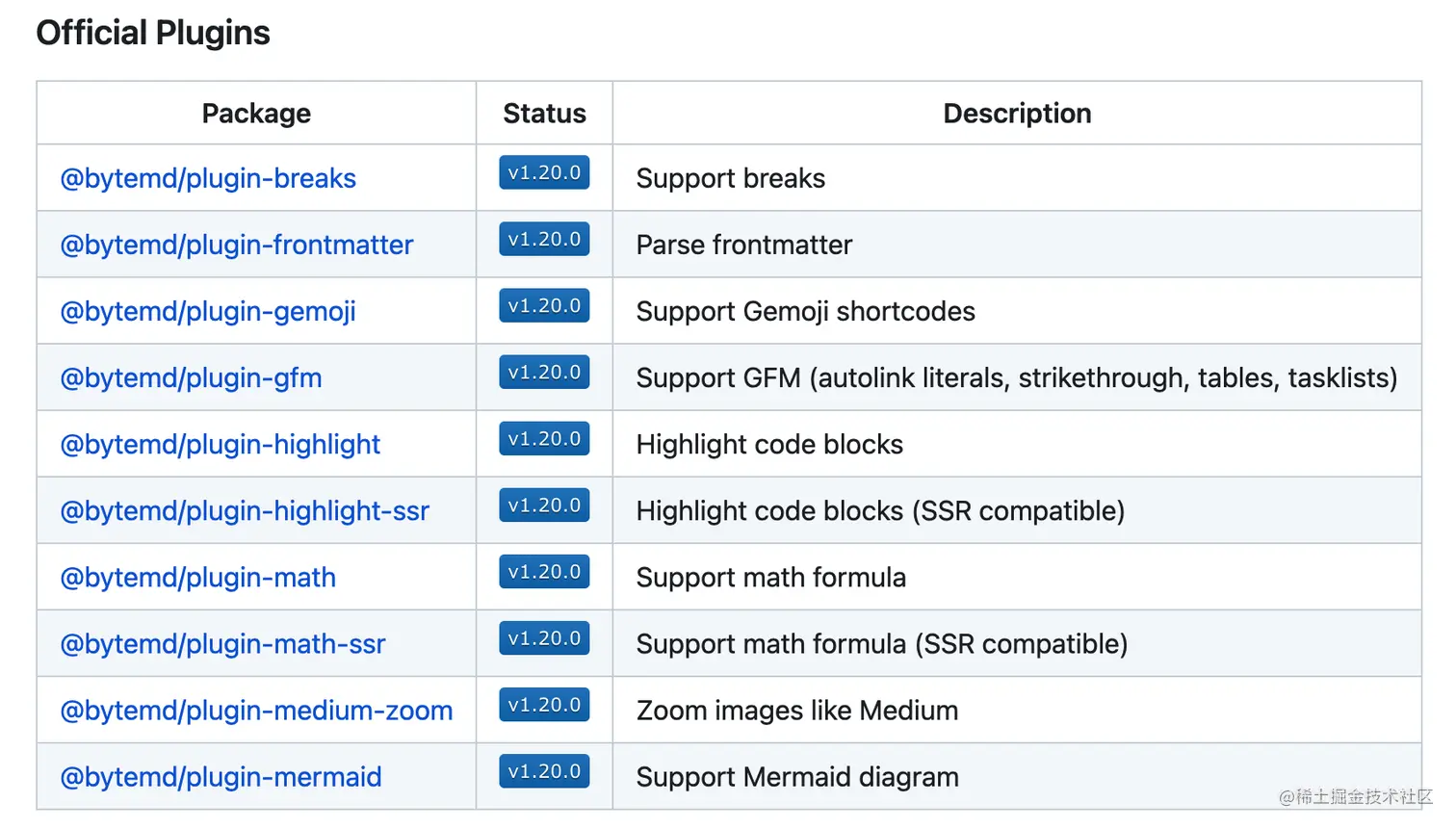Follow the @bytemd/plugin-math-ssr link
Image resolution: width=1456 pixels, height=829 pixels.
tap(222, 643)
